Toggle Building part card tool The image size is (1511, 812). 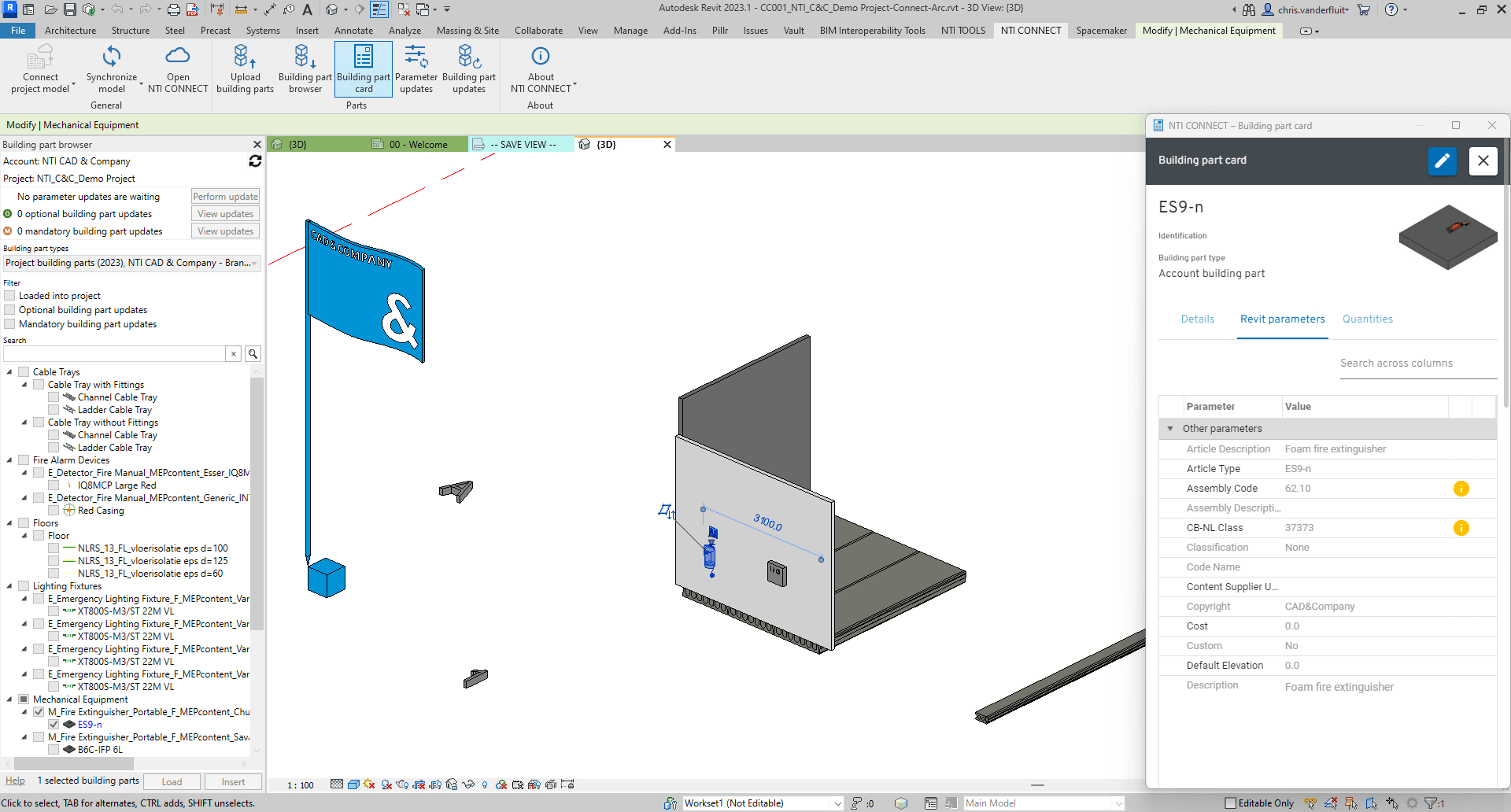tap(364, 69)
